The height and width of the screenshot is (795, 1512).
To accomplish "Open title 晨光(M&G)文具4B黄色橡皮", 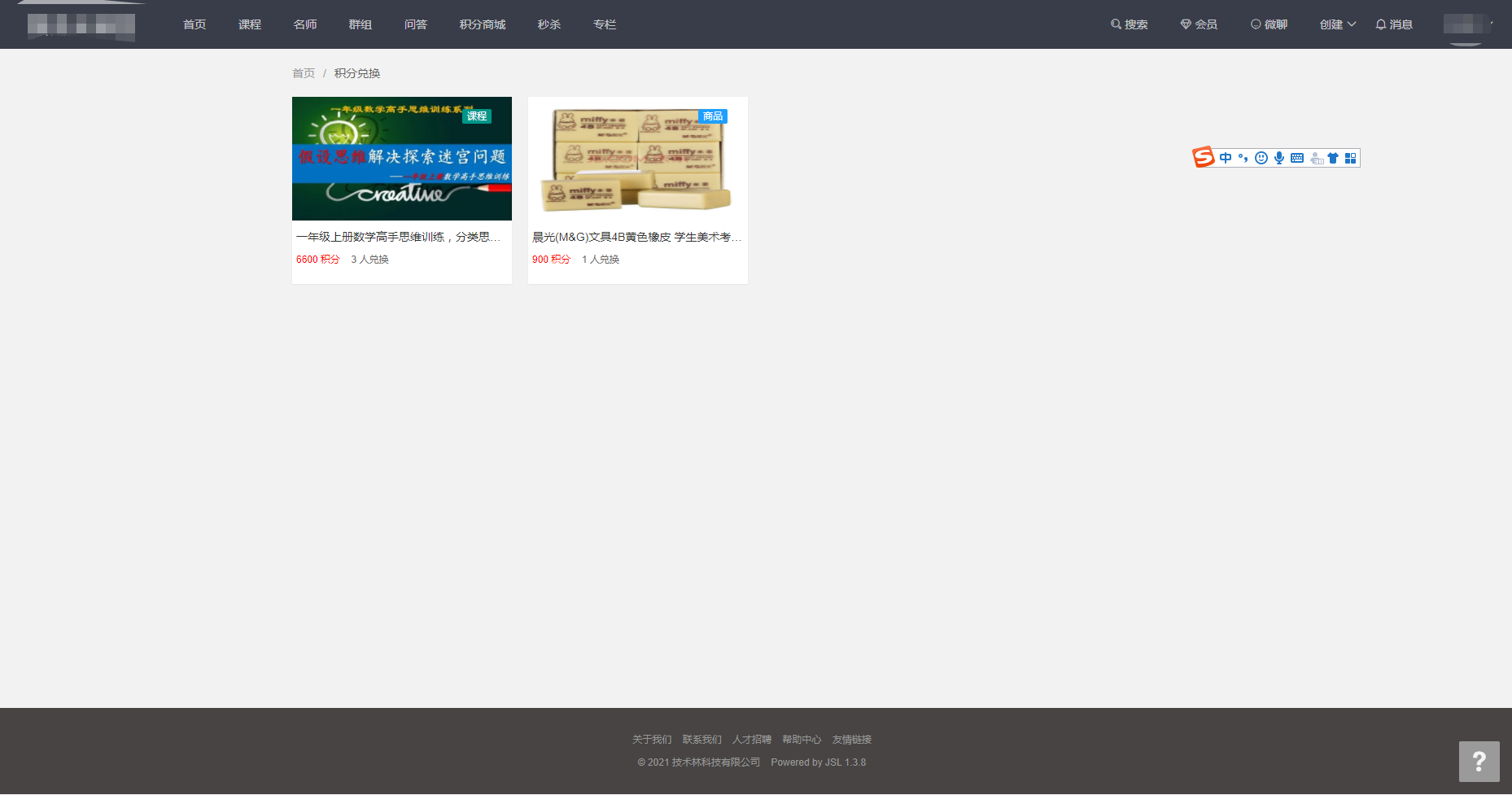I will 636,237.
